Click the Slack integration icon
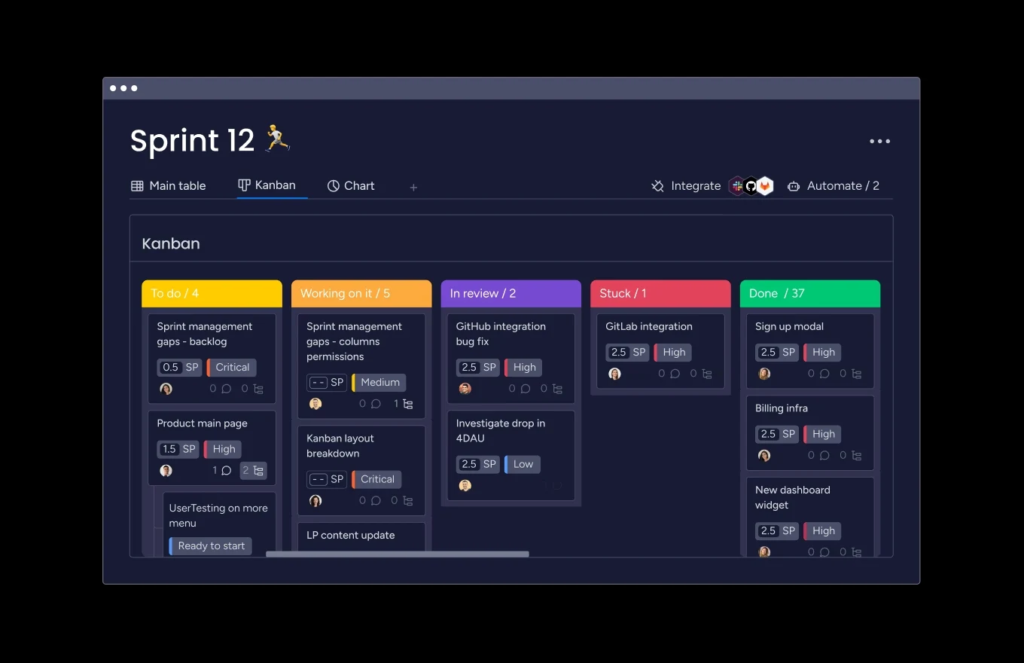The height and width of the screenshot is (663, 1024). [737, 186]
